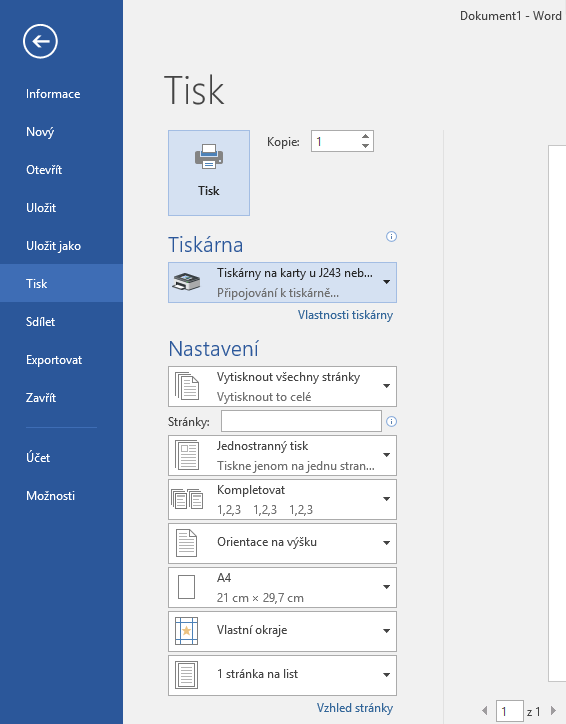Click the printer icon on Tisk button
This screenshot has height=724, width=566.
209,157
